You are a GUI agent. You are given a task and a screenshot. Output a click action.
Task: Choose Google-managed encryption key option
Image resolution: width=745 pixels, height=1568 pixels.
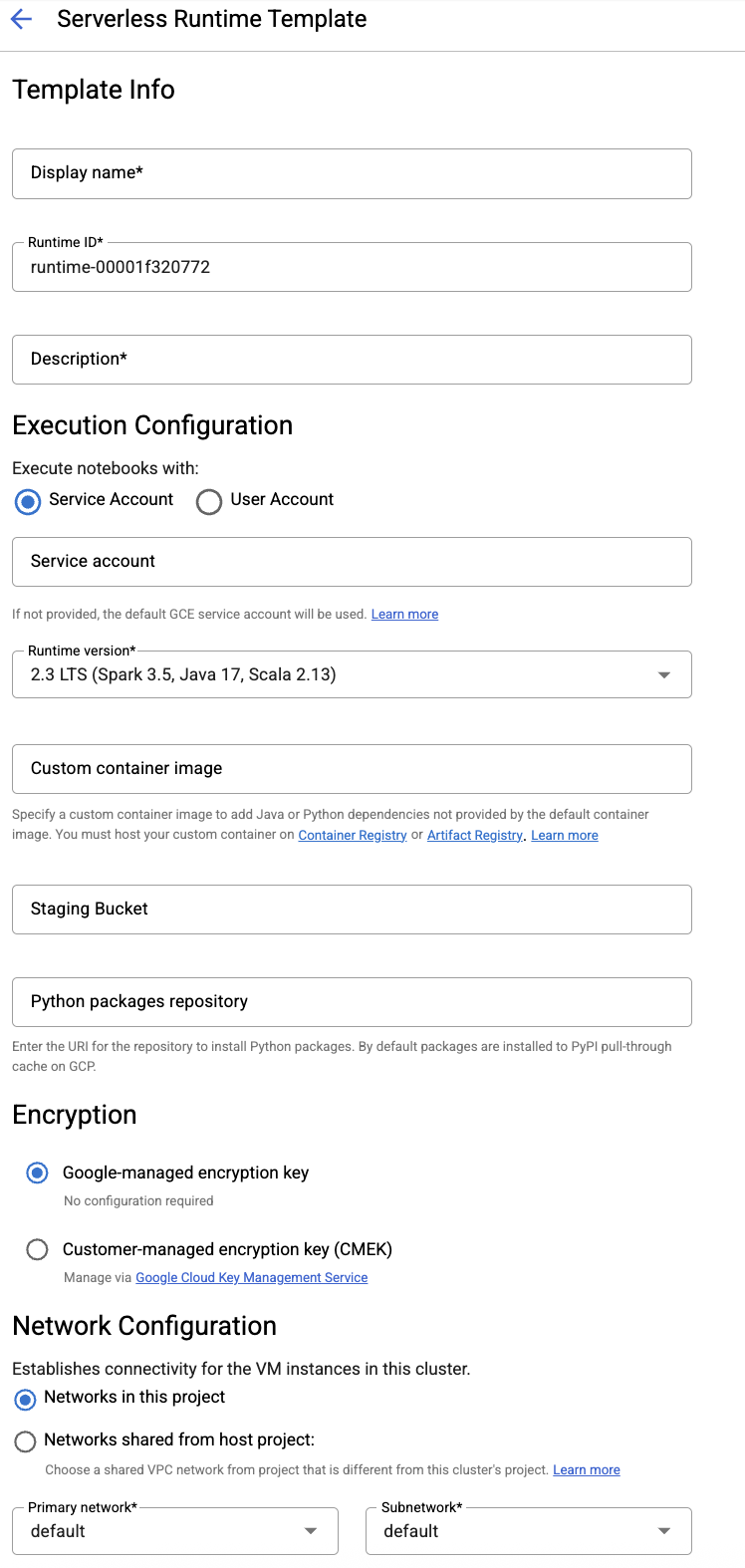37,1174
